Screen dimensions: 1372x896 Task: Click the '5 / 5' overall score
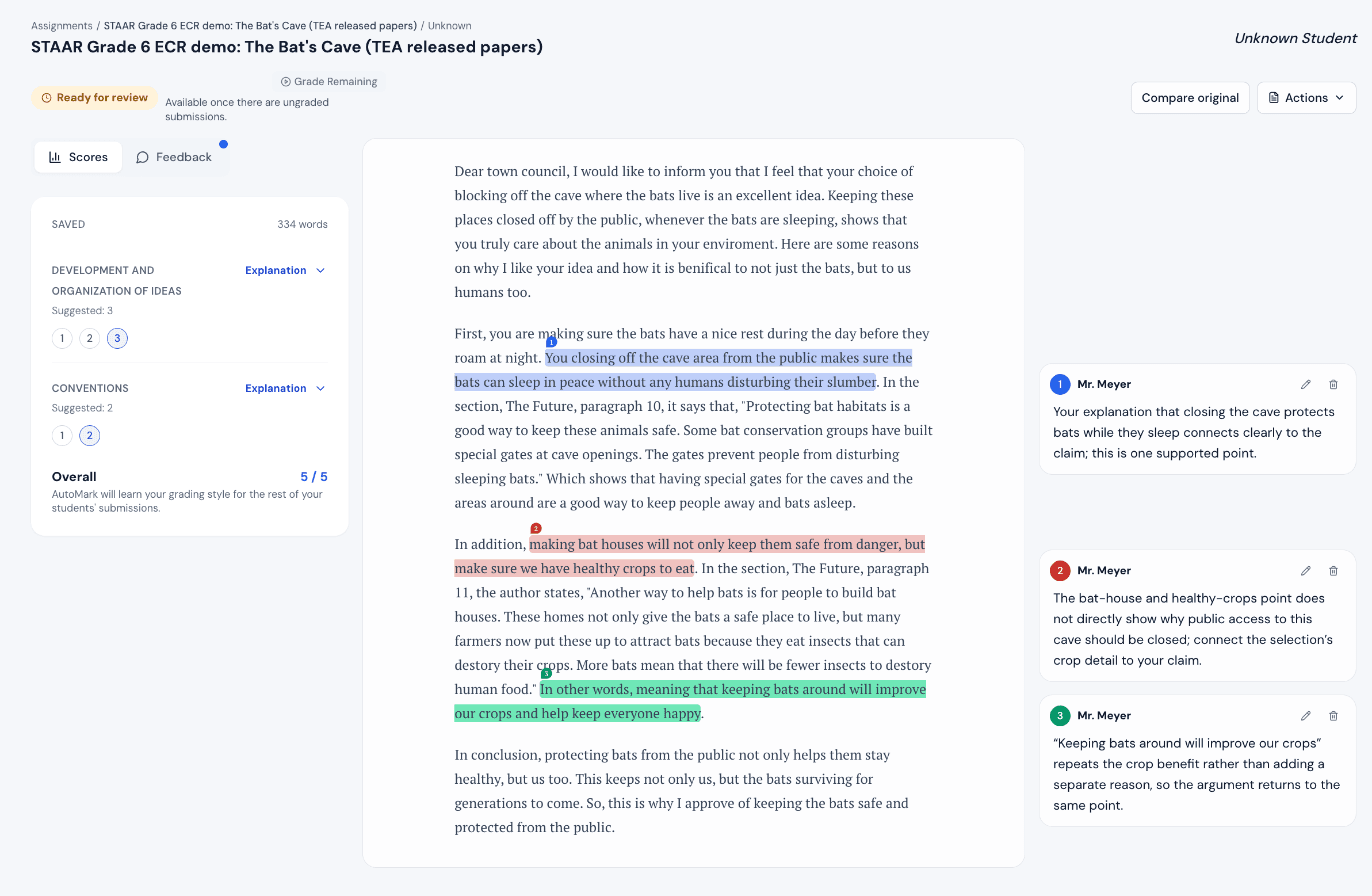pos(314,477)
